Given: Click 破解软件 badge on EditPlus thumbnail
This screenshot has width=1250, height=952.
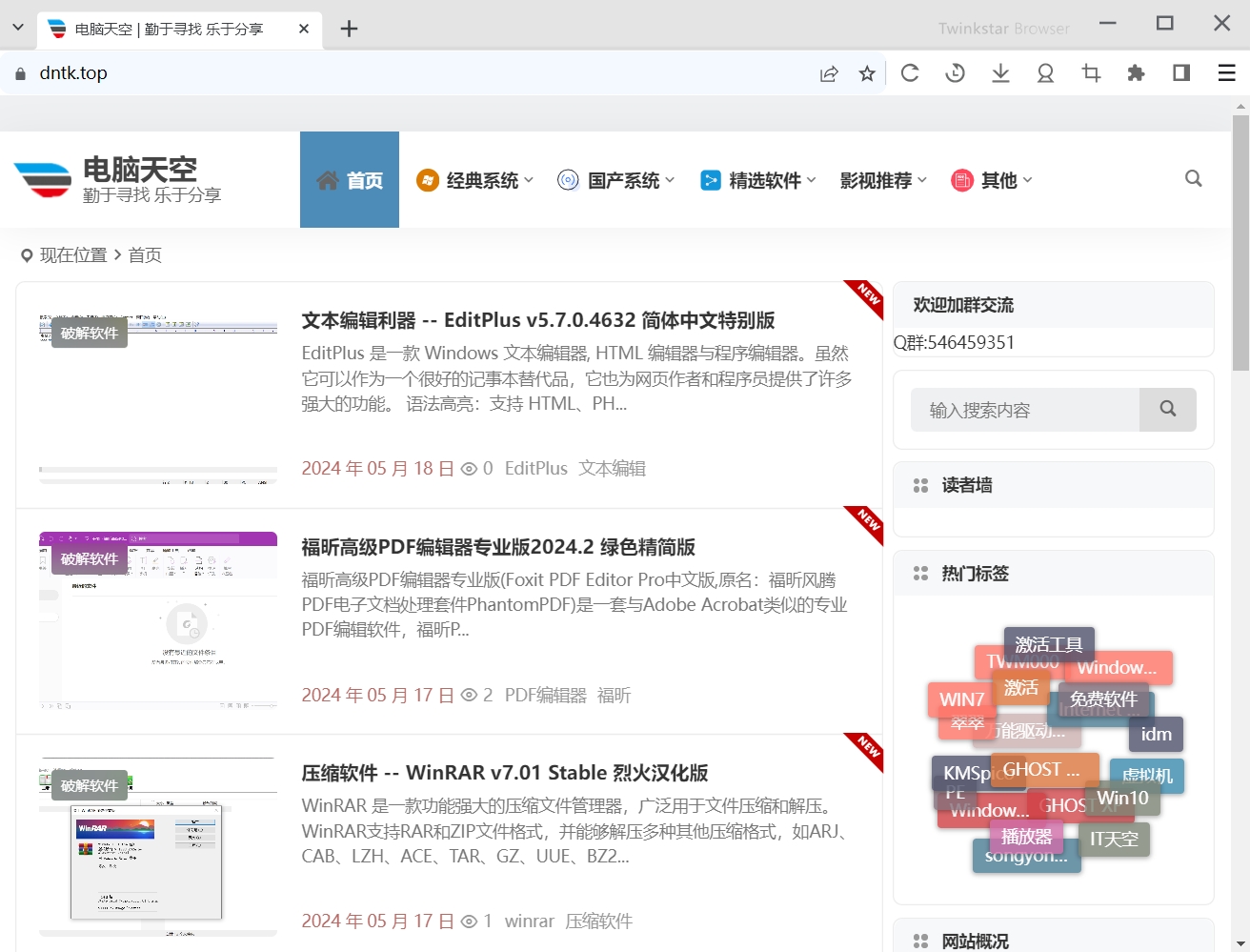Looking at the screenshot, I should (x=90, y=334).
